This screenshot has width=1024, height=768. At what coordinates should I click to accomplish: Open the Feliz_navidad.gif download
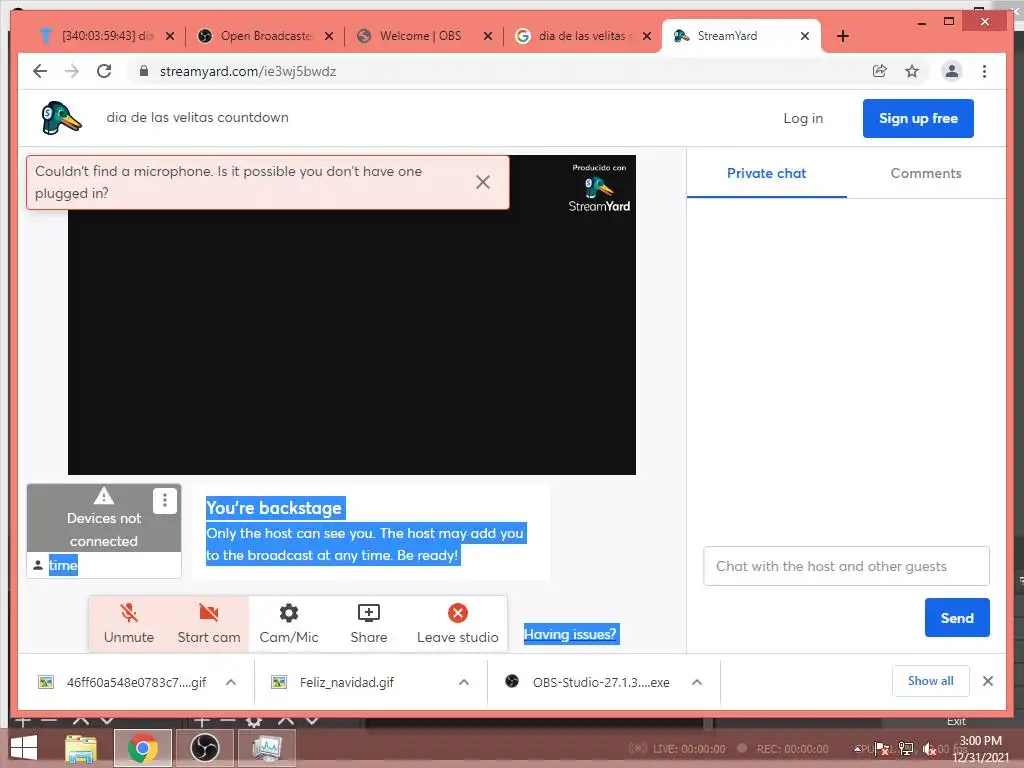[x=334, y=682]
